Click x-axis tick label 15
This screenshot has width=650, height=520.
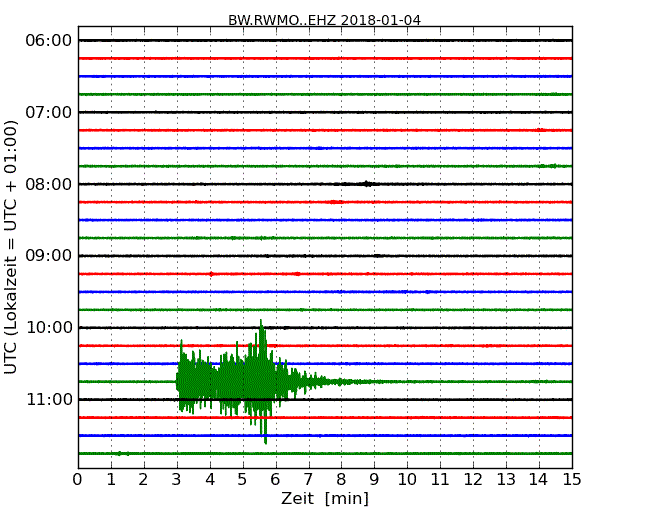tap(572, 480)
